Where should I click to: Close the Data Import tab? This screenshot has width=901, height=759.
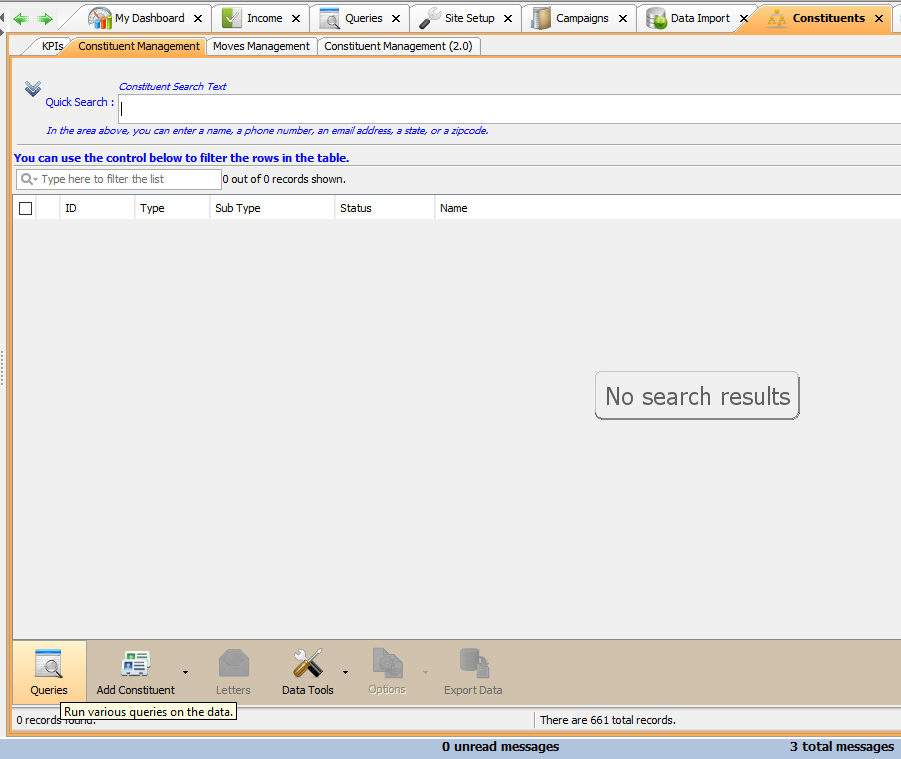coord(744,18)
